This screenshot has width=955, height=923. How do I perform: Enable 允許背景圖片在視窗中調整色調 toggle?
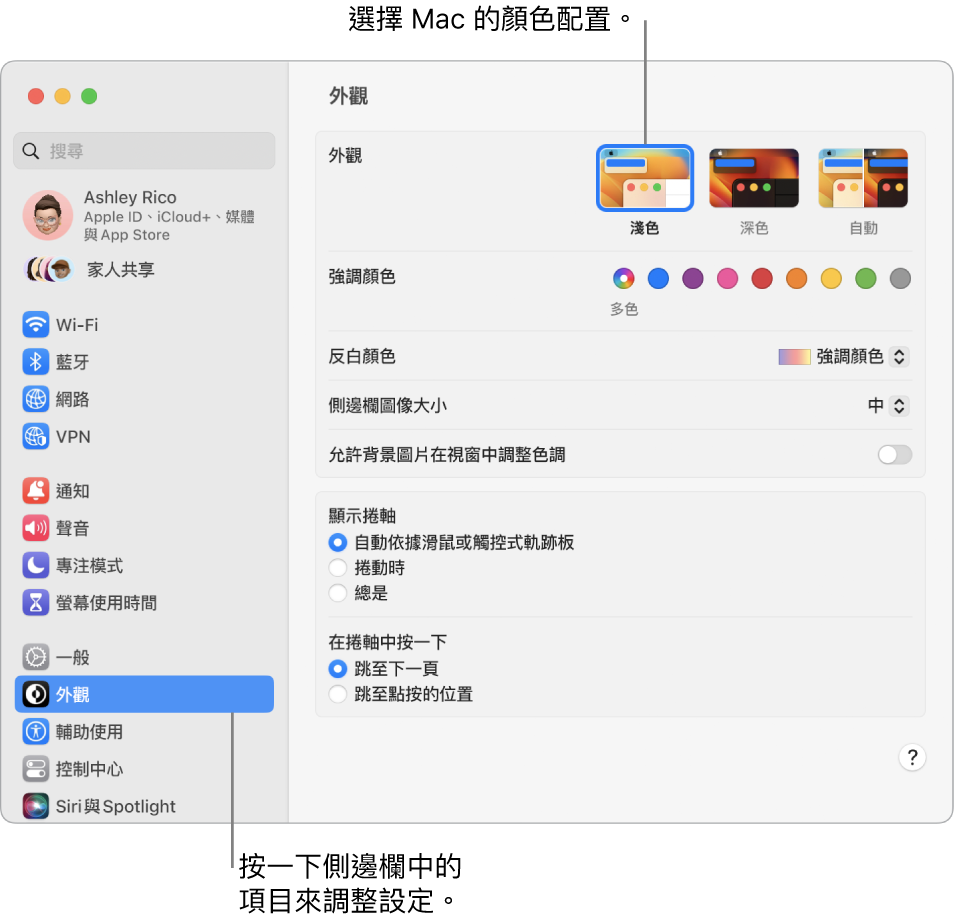coord(894,454)
